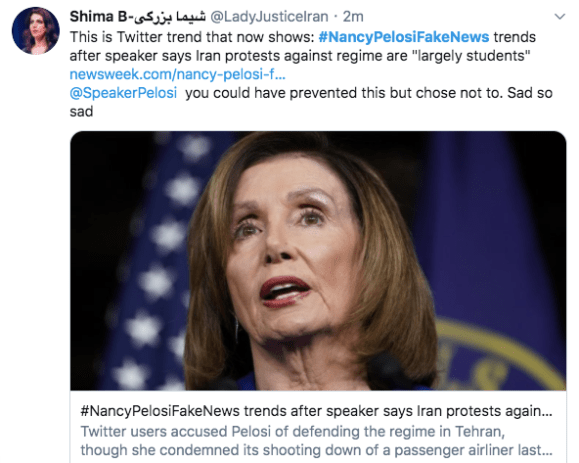Open the Pelosi article preview image
Screen dimensions: 579x463
tap(318, 261)
